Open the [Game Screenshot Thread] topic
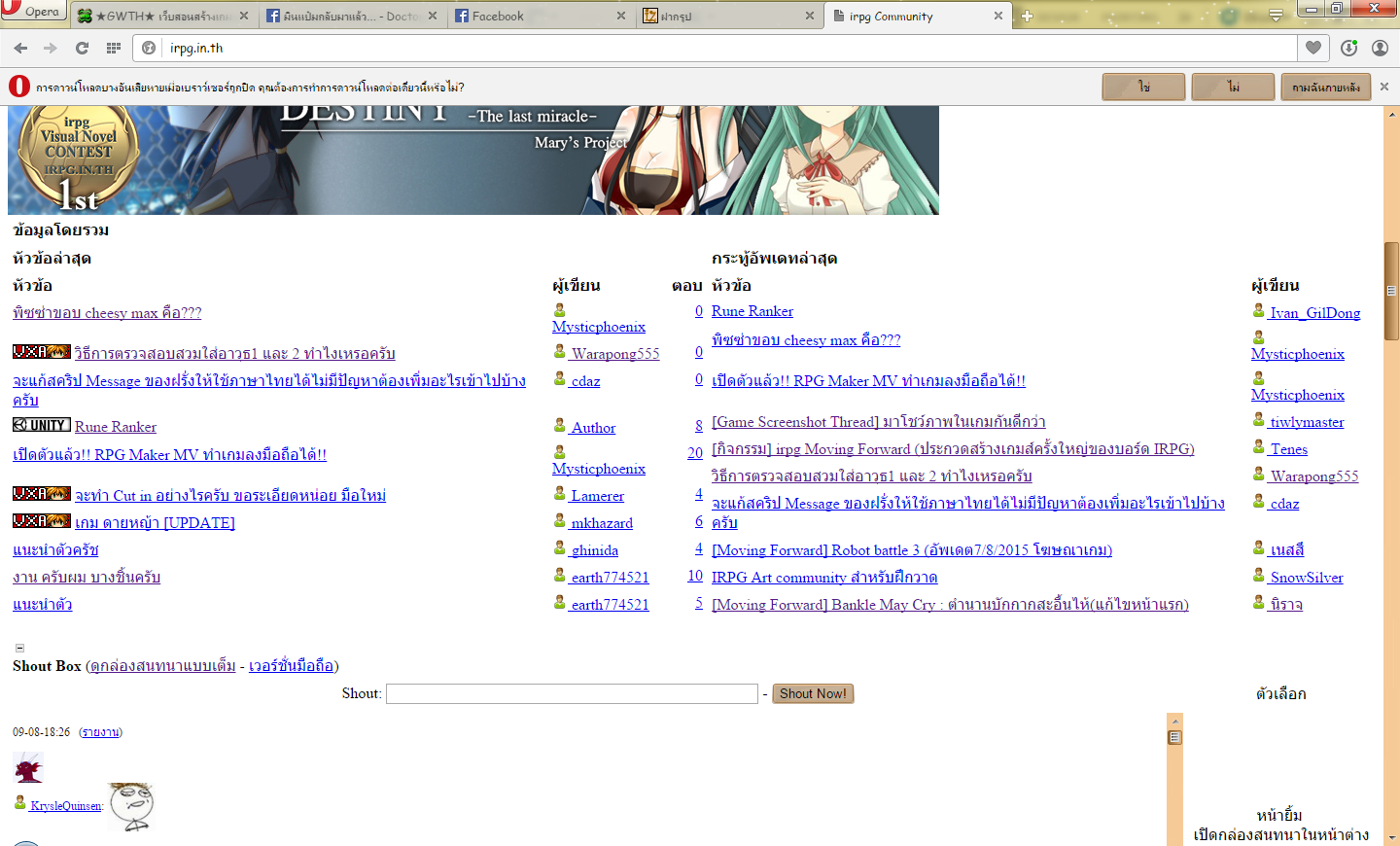 coord(879,422)
